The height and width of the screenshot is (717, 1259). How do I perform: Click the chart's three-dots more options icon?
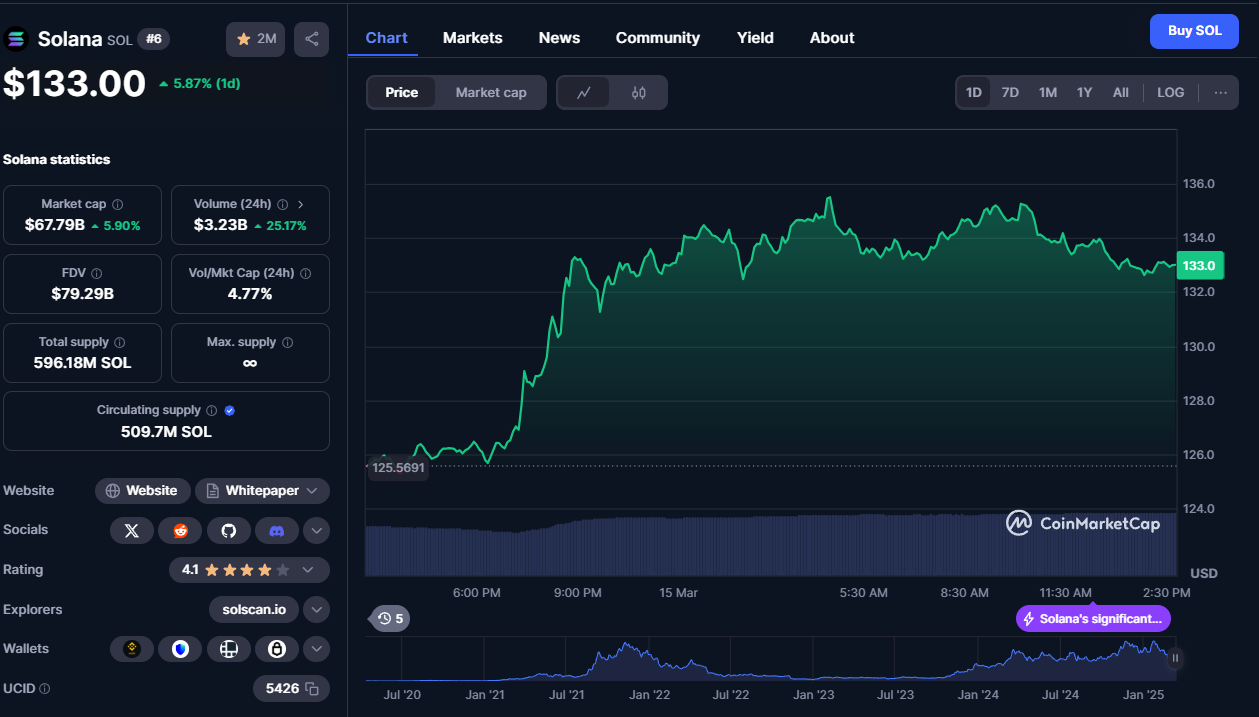click(1220, 93)
